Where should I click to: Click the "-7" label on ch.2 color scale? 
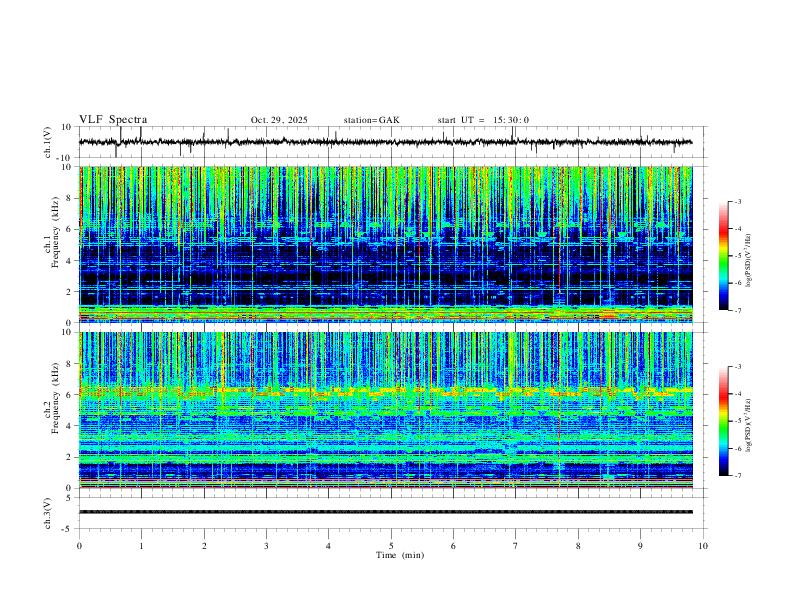737,475
